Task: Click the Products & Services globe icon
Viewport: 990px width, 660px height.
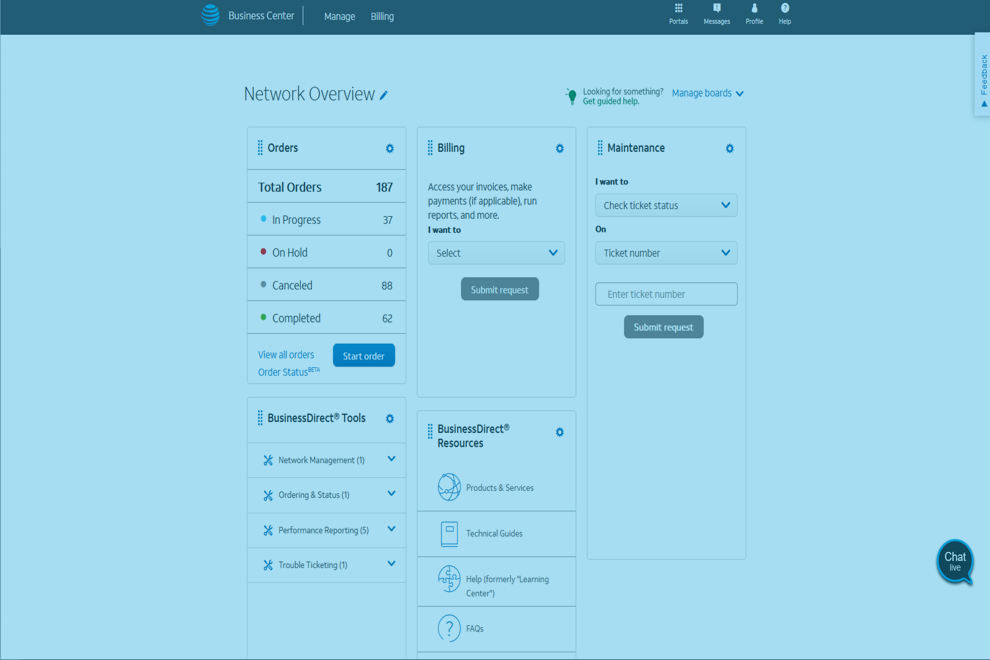Action: point(449,487)
